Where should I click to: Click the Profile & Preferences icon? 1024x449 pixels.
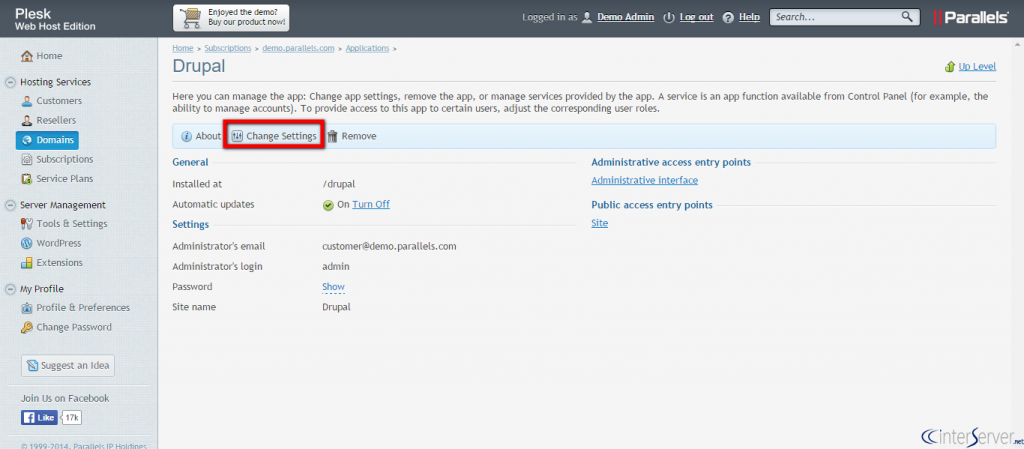tap(27, 308)
